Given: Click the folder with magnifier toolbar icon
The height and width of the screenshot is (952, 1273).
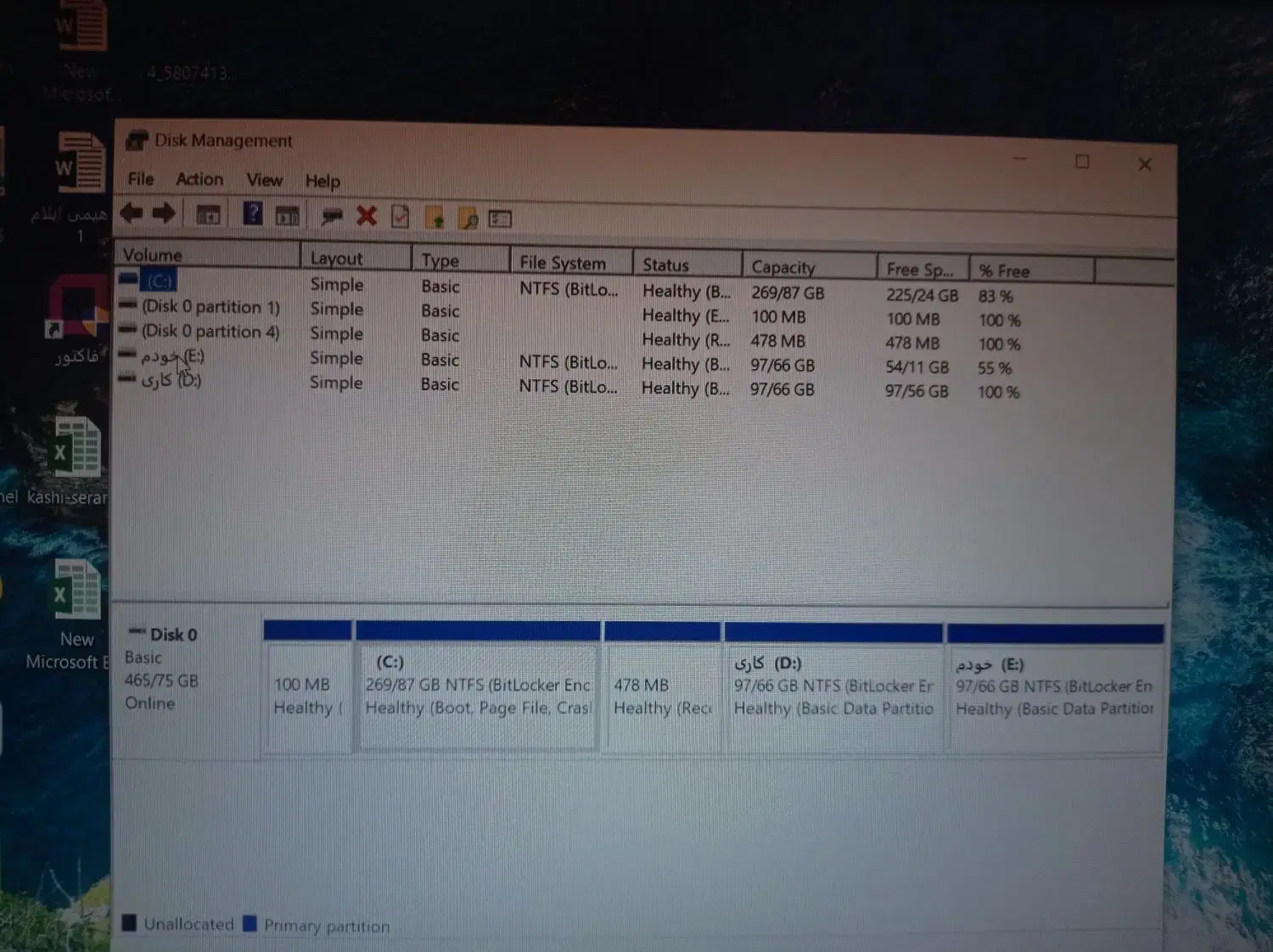Looking at the screenshot, I should click(468, 219).
